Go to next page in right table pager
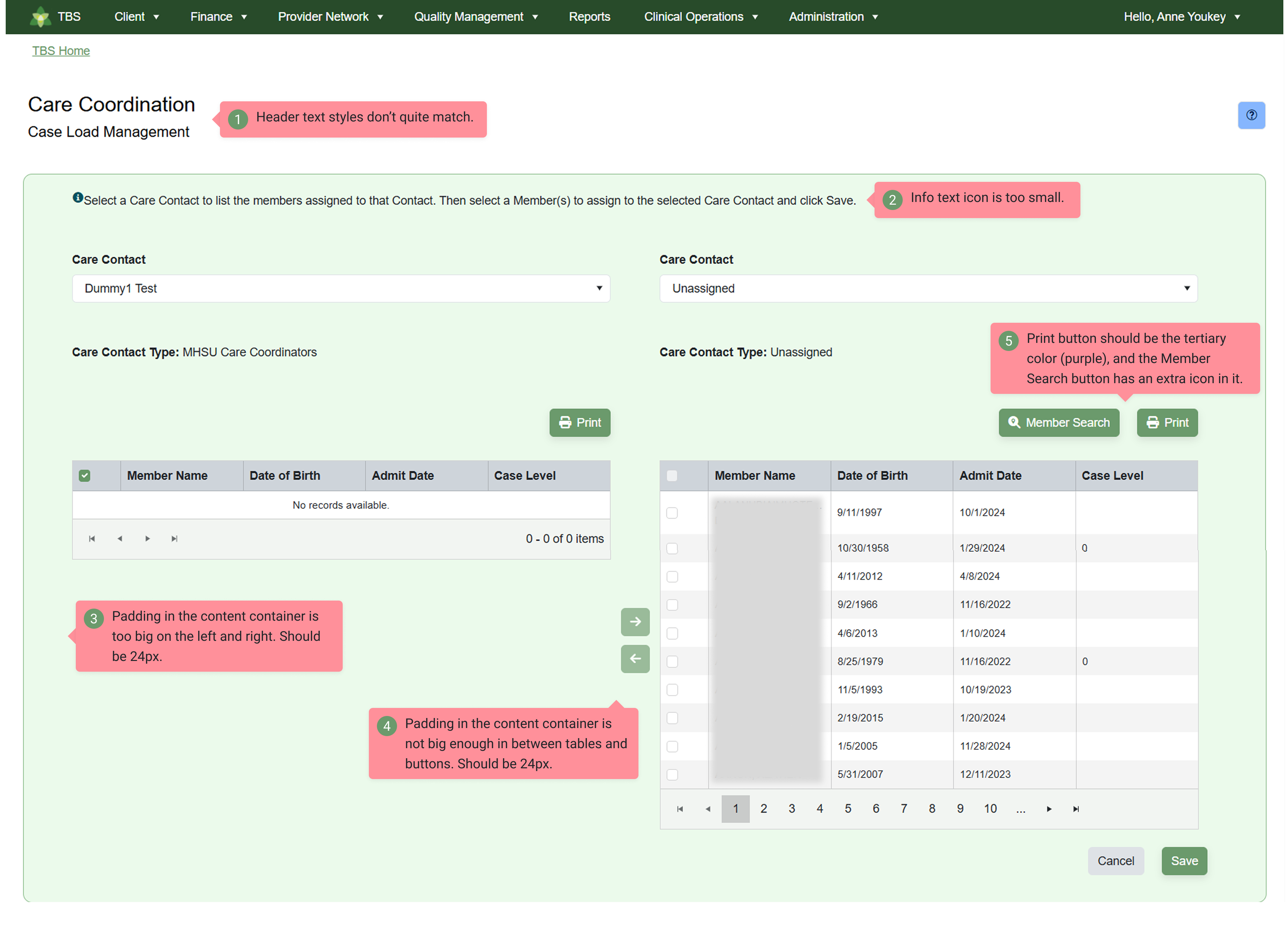This screenshot has width=1288, height=926. pos(1049,809)
